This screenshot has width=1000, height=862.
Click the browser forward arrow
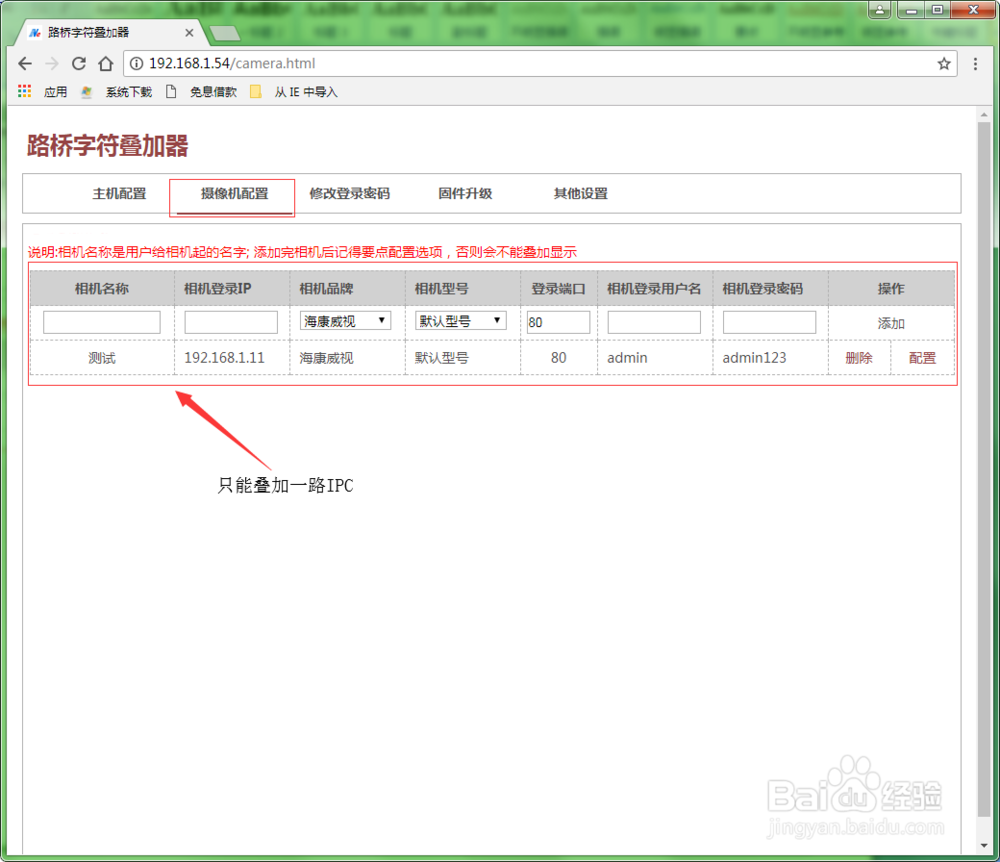[x=52, y=64]
